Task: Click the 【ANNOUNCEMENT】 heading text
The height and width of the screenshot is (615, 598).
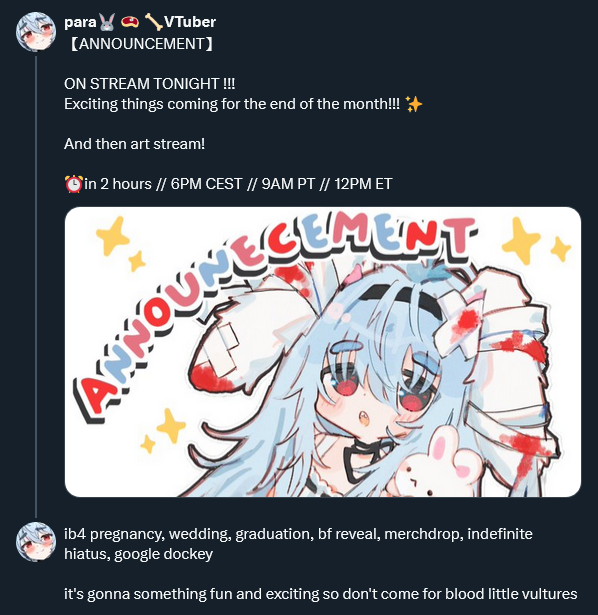Action: [x=141, y=44]
